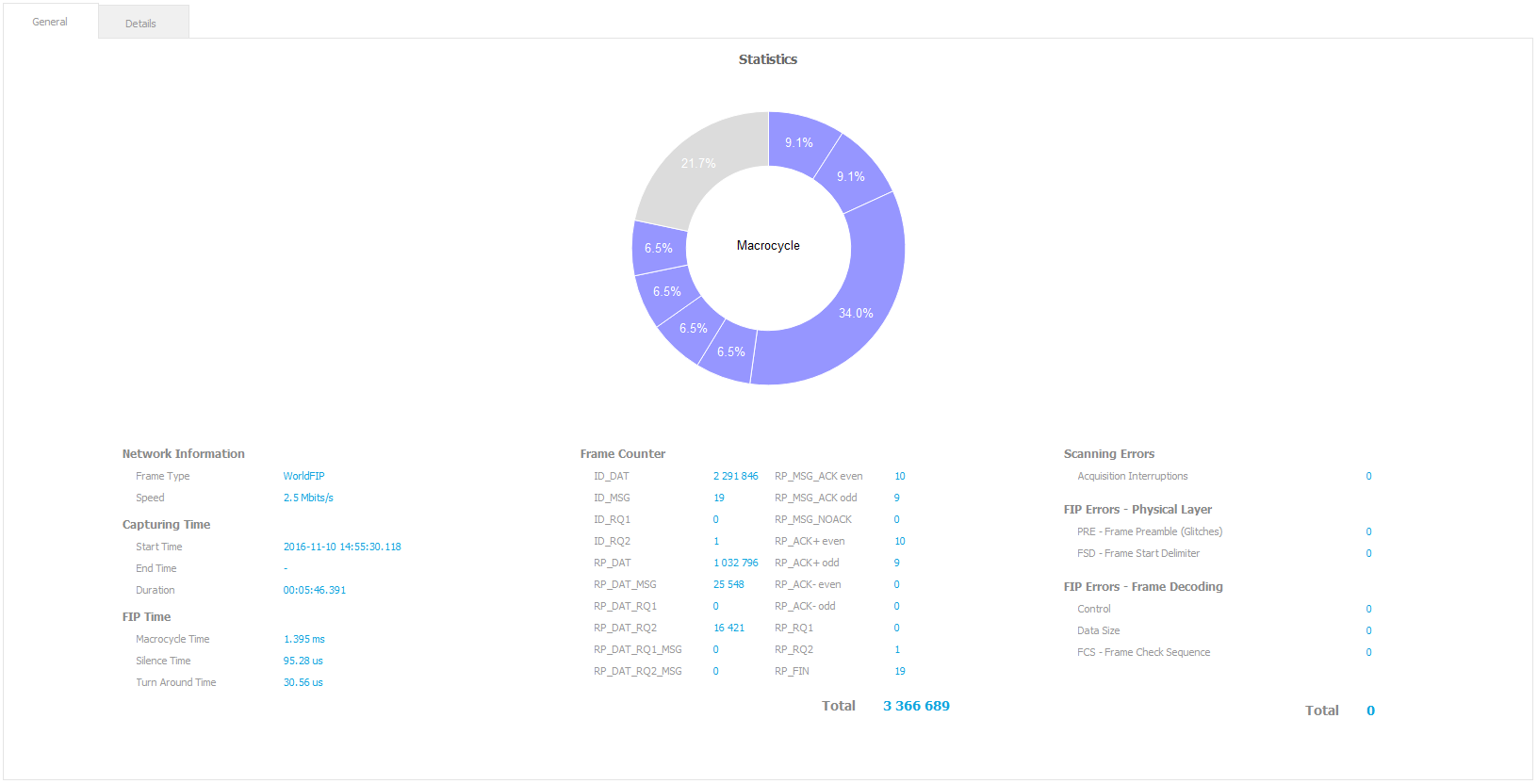Click the ID_DAT count 2 291 846
Image resolution: width=1538 pixels, height=784 pixels.
click(x=735, y=476)
